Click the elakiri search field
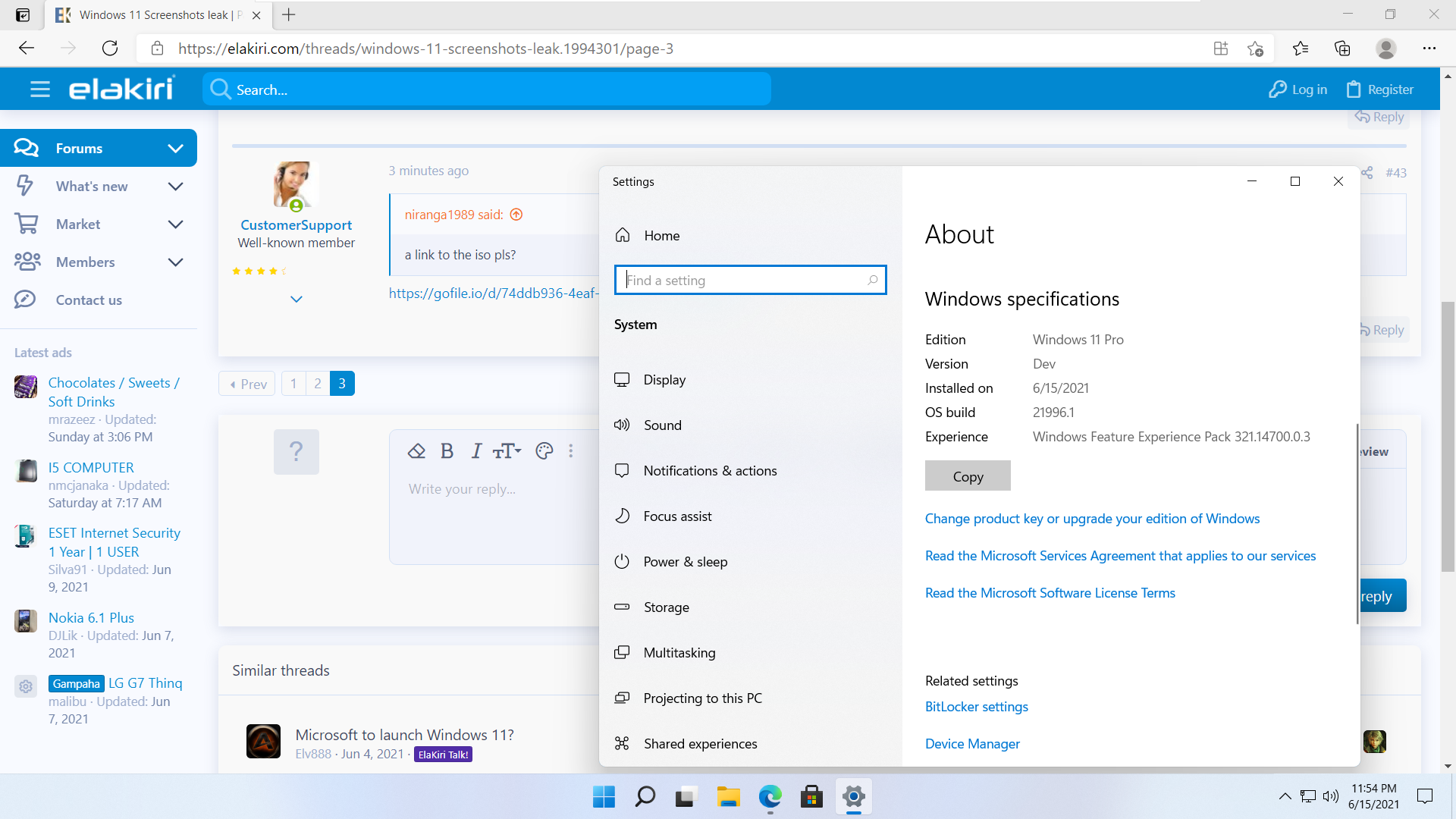 (x=487, y=89)
